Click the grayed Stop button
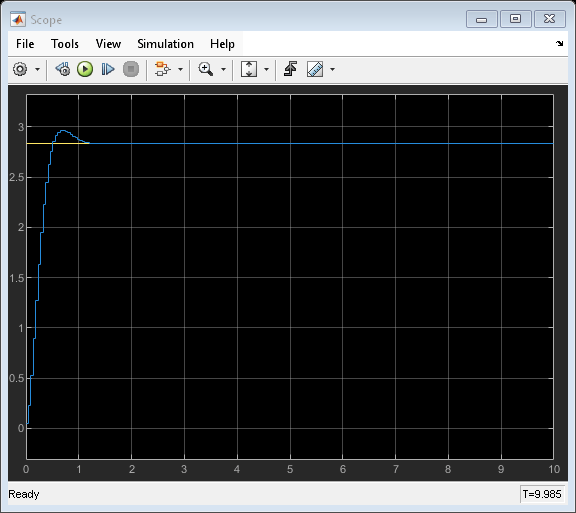Image resolution: width=576 pixels, height=513 pixels. coord(131,69)
